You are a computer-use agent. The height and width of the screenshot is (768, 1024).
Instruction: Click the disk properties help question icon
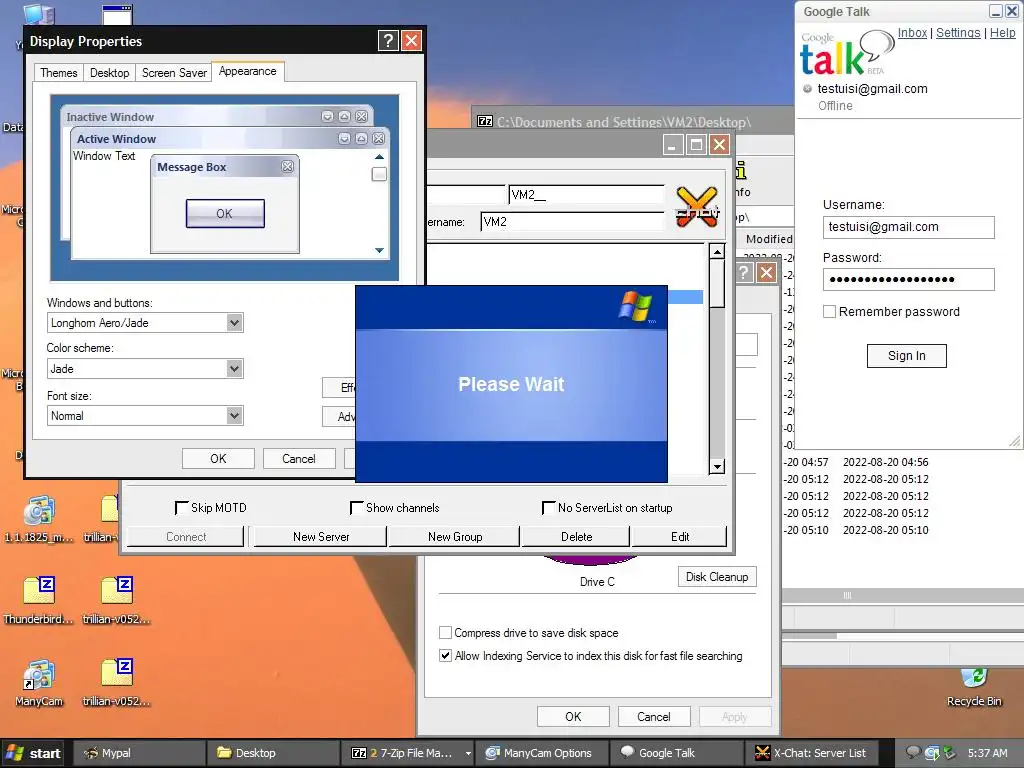click(744, 272)
